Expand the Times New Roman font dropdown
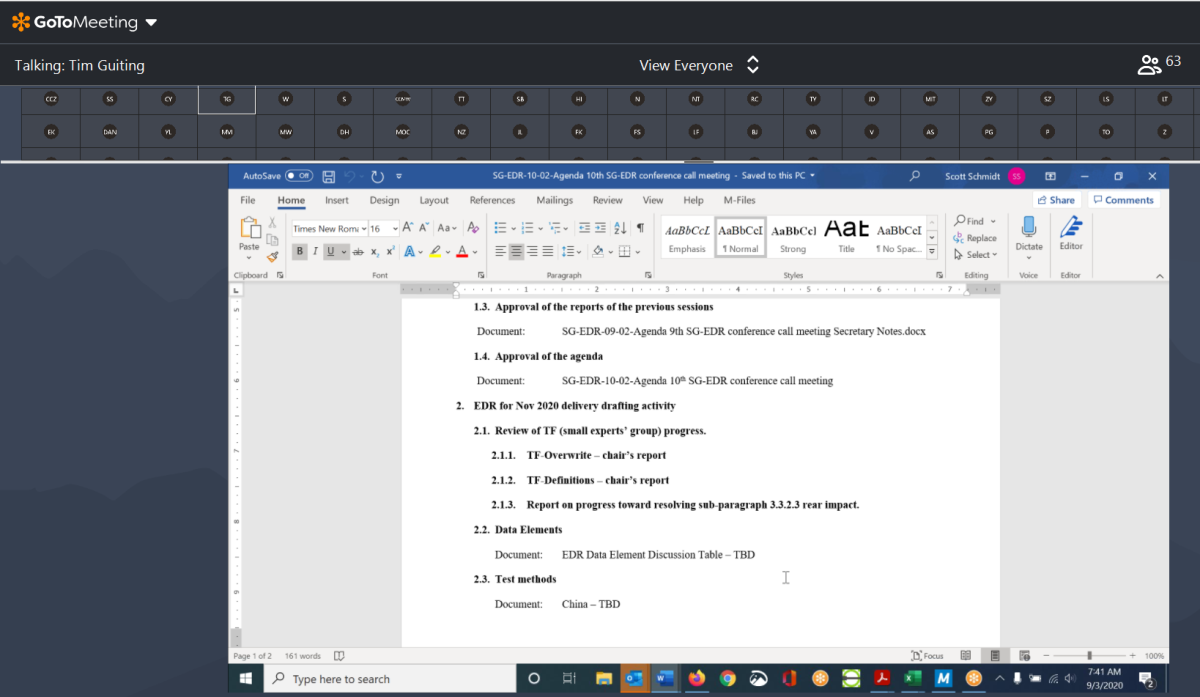Image resolution: width=1200 pixels, height=697 pixels. pyautogui.click(x=363, y=229)
